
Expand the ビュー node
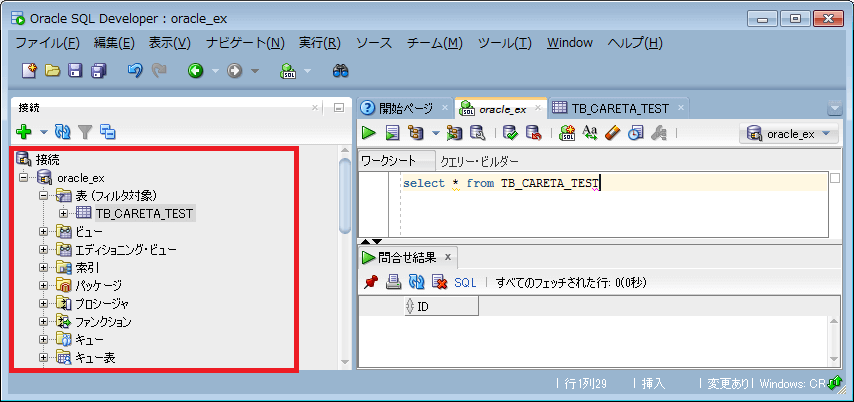pyautogui.click(x=44, y=232)
